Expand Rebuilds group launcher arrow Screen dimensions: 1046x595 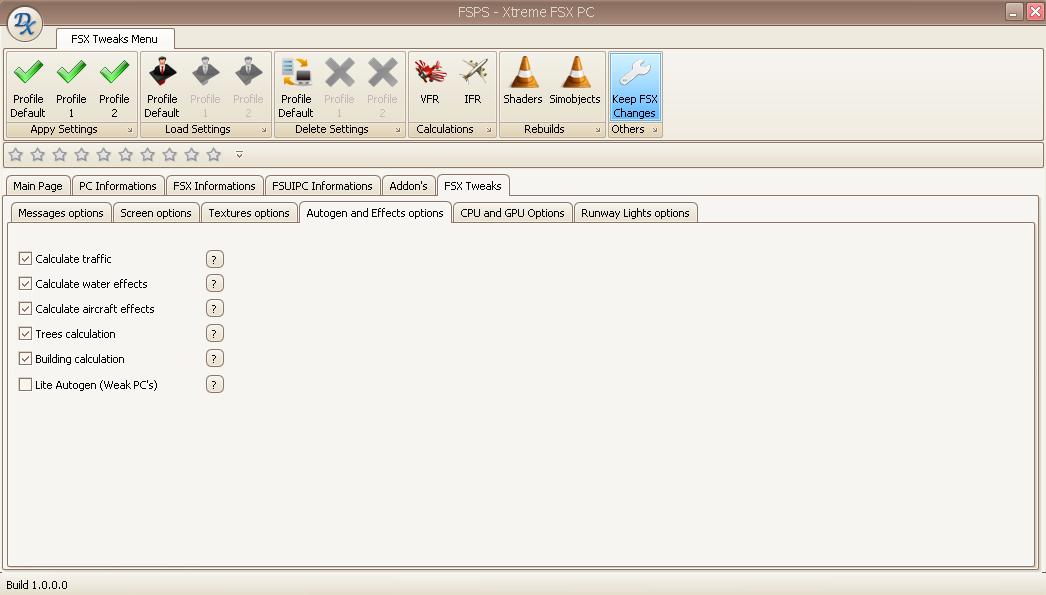[598, 130]
